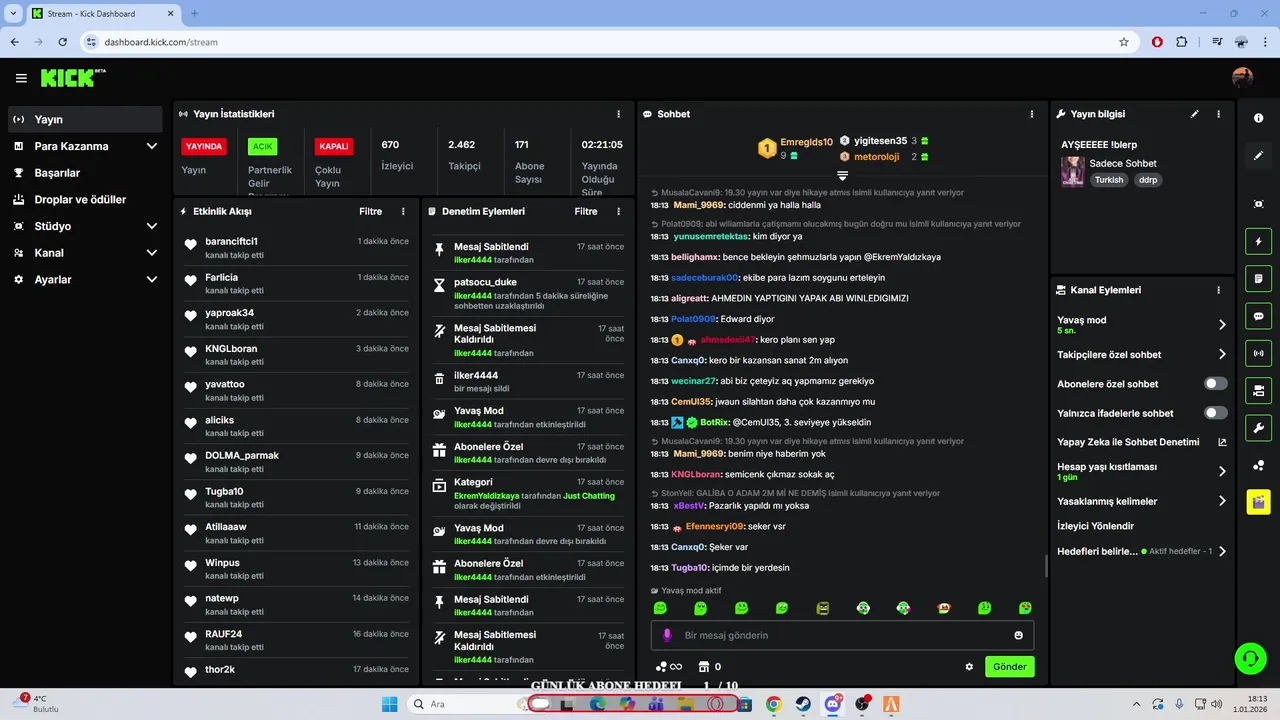Image resolution: width=1280 pixels, height=720 pixels.
Task: Edit stream info with the Yayın bilgisi pencil
Action: coord(1194,114)
